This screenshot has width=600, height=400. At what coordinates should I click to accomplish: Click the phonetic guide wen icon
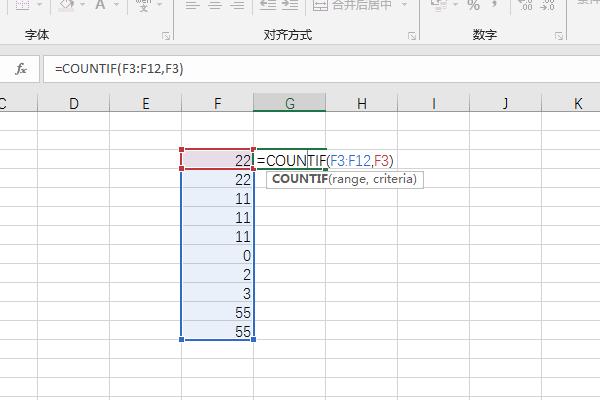tap(143, 5)
